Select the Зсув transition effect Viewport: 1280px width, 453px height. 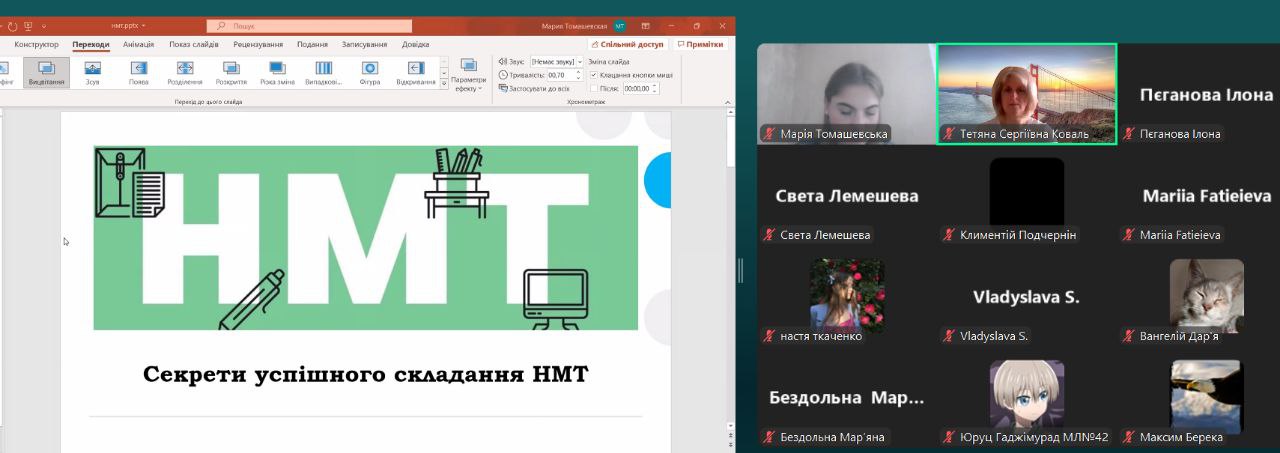(x=92, y=72)
